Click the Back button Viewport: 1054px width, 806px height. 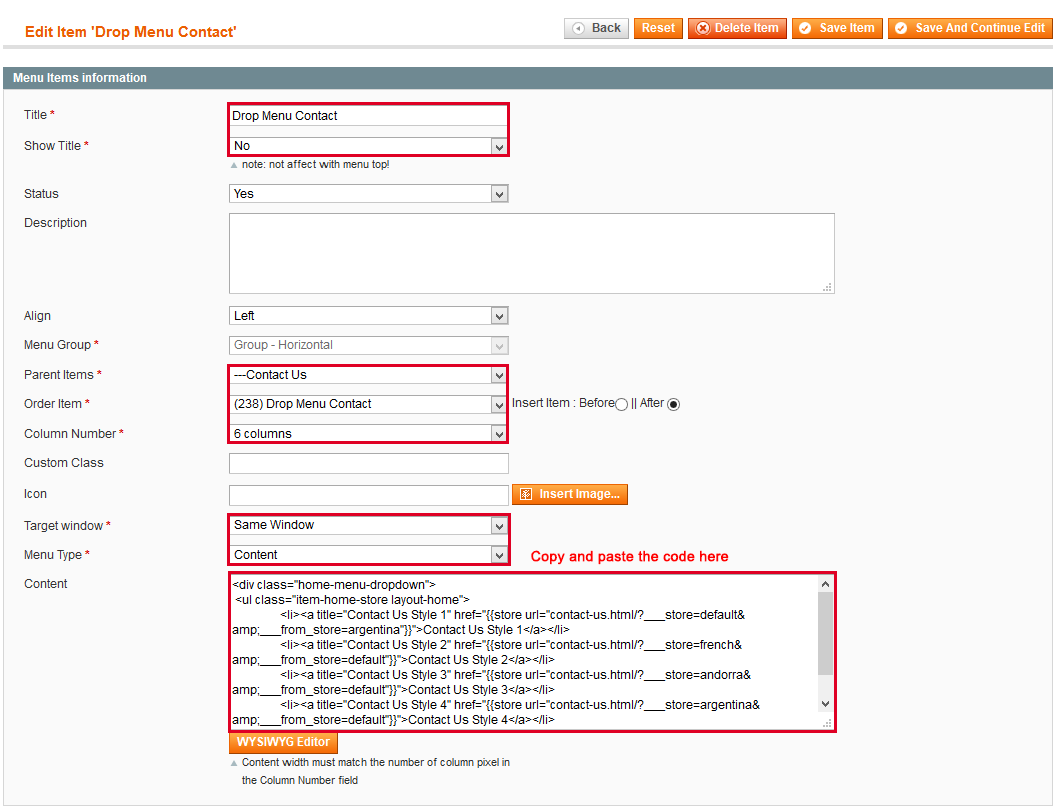(x=596, y=28)
